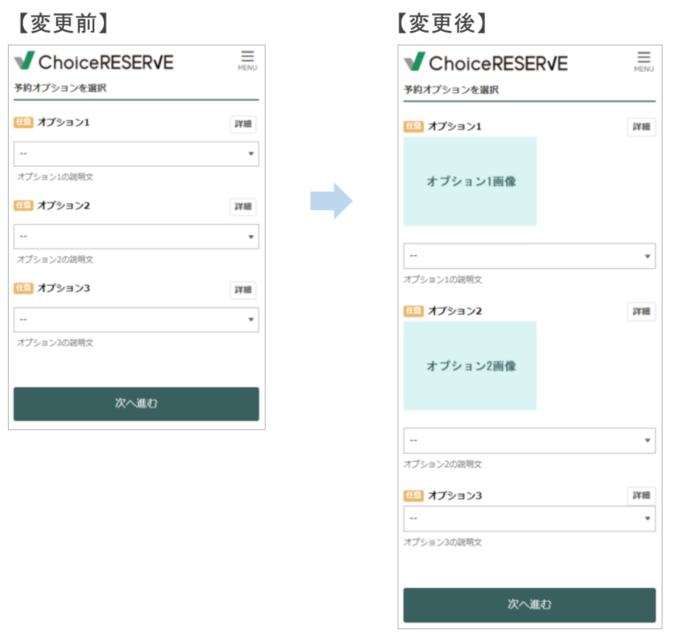Click the オプション1画像 thumbnail
The width and height of the screenshot is (673, 636).
pyautogui.click(x=470, y=181)
